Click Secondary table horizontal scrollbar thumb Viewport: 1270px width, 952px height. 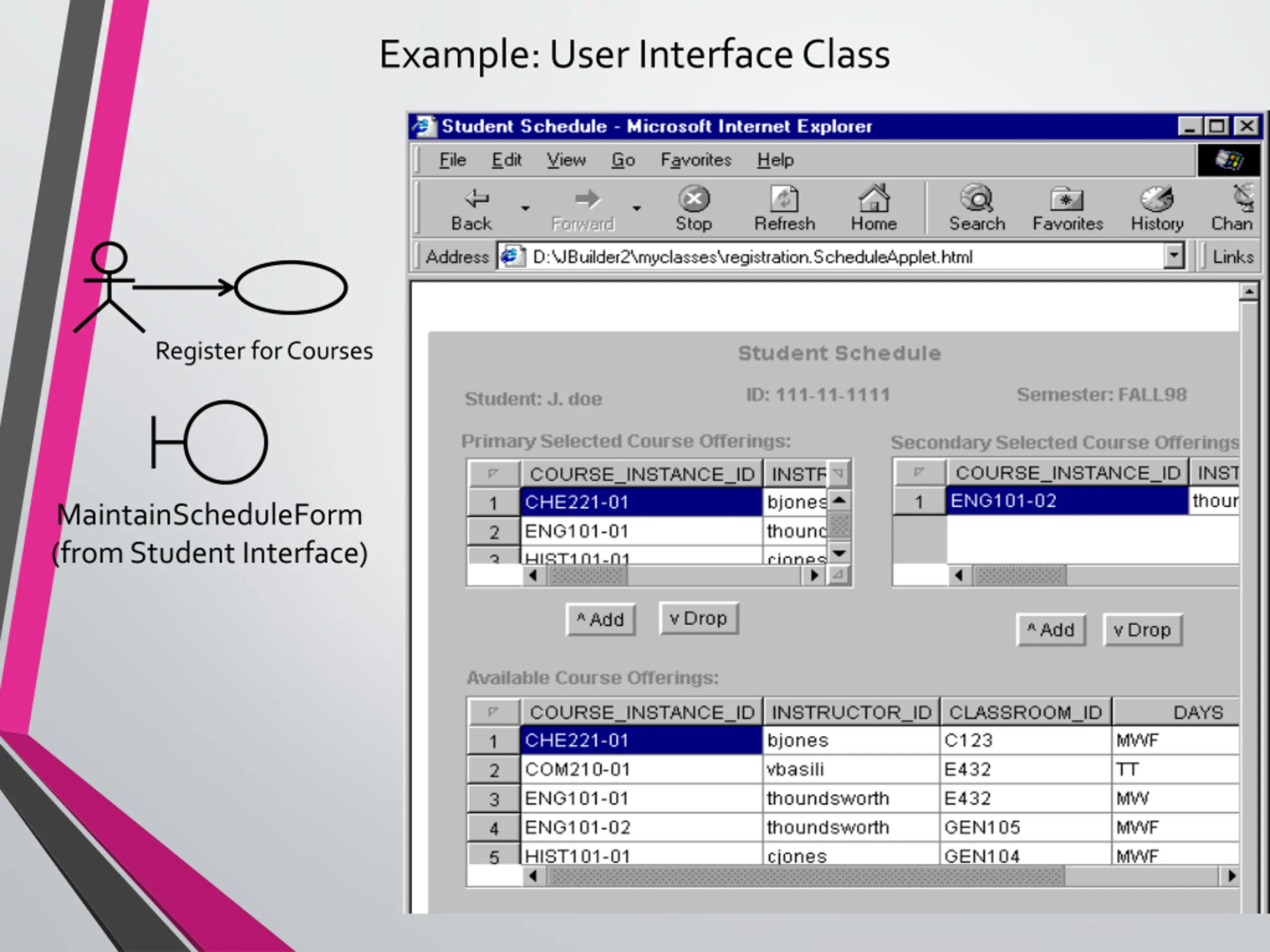coord(1019,575)
